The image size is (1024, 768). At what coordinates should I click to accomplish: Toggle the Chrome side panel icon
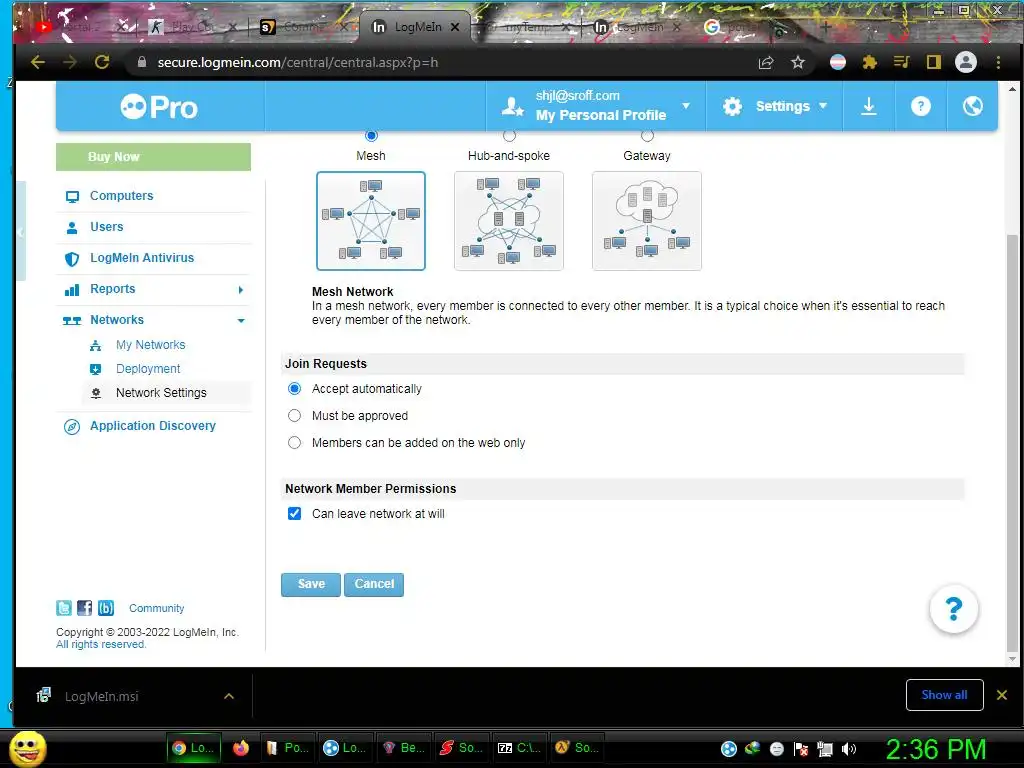pyautogui.click(x=934, y=62)
